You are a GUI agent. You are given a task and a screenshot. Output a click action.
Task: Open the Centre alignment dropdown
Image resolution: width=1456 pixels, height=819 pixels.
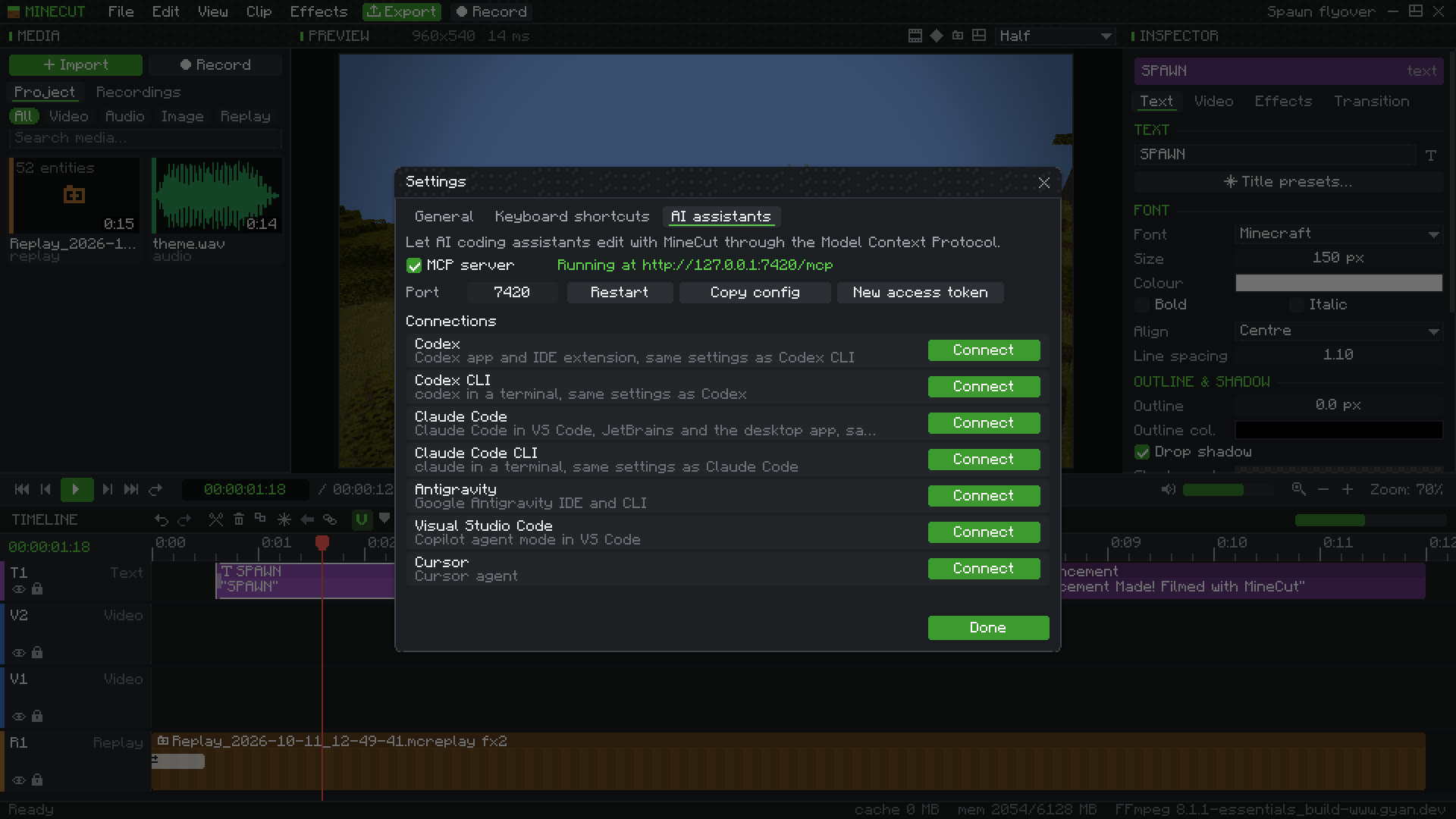click(x=1339, y=331)
